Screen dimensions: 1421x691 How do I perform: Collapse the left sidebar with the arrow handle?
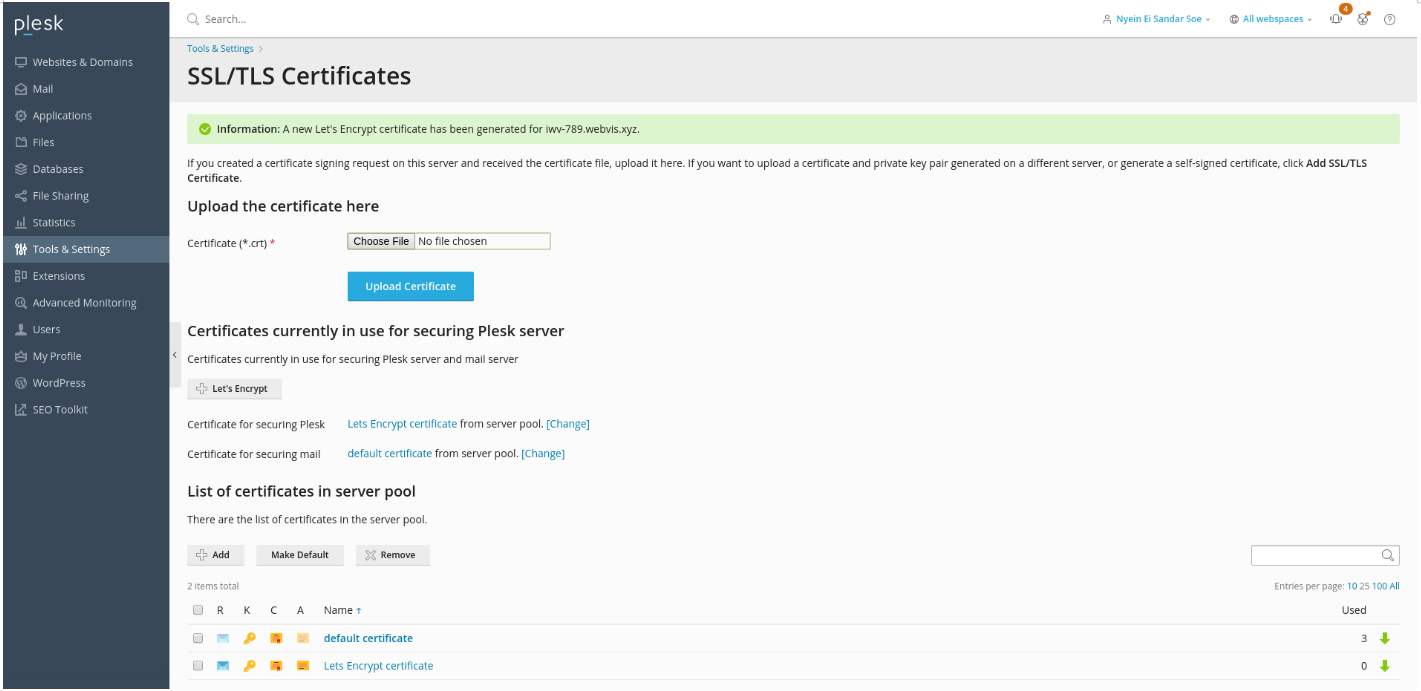click(x=174, y=355)
